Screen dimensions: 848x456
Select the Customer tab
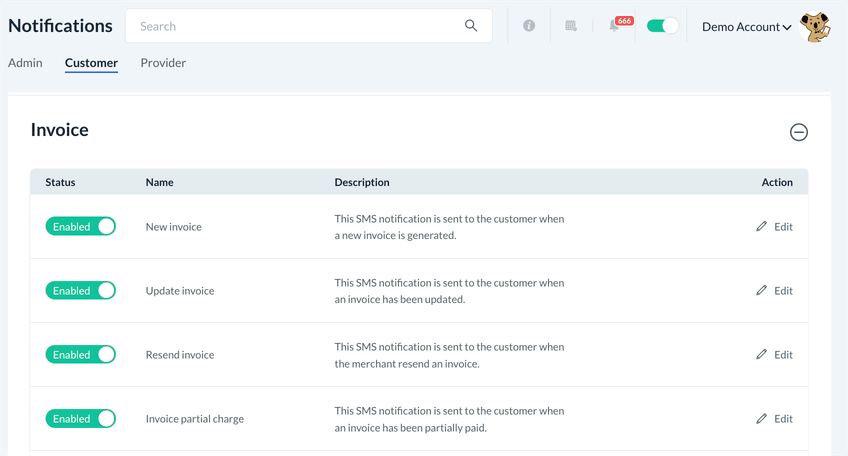pos(91,63)
